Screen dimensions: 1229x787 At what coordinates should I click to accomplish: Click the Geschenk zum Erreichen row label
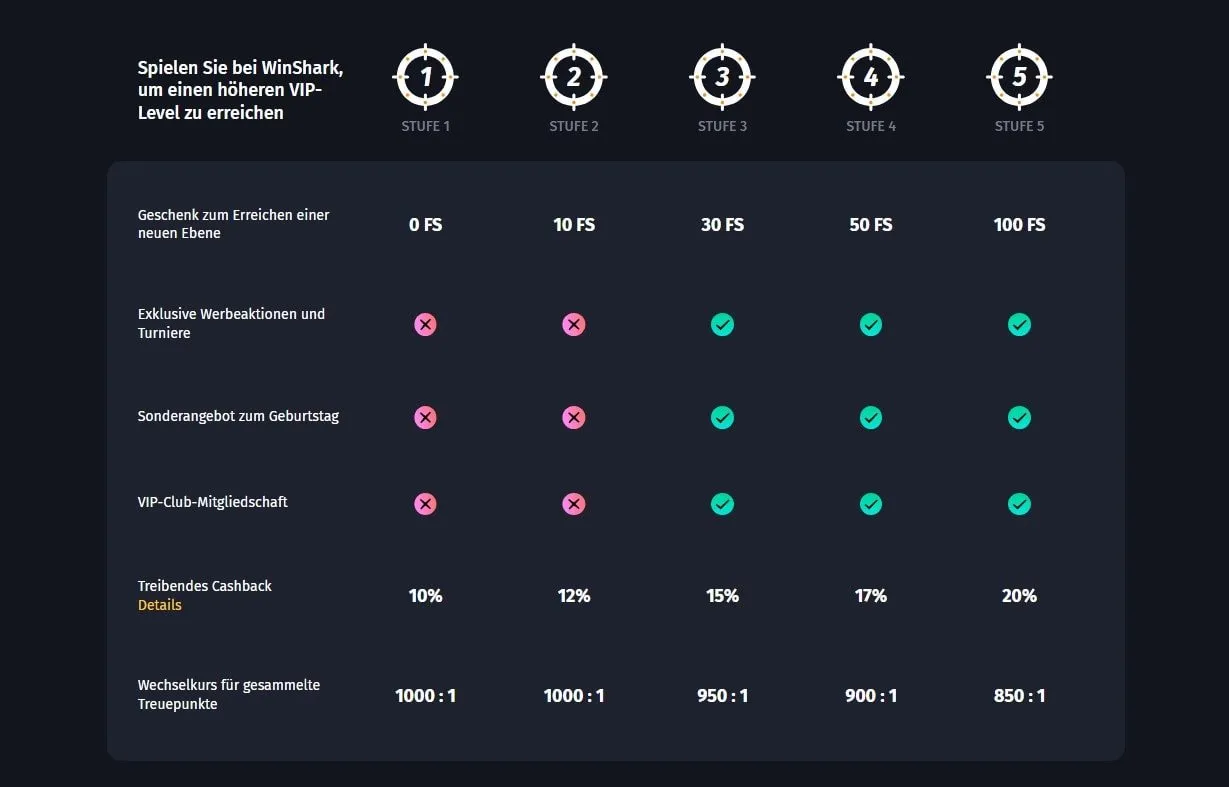tap(234, 224)
